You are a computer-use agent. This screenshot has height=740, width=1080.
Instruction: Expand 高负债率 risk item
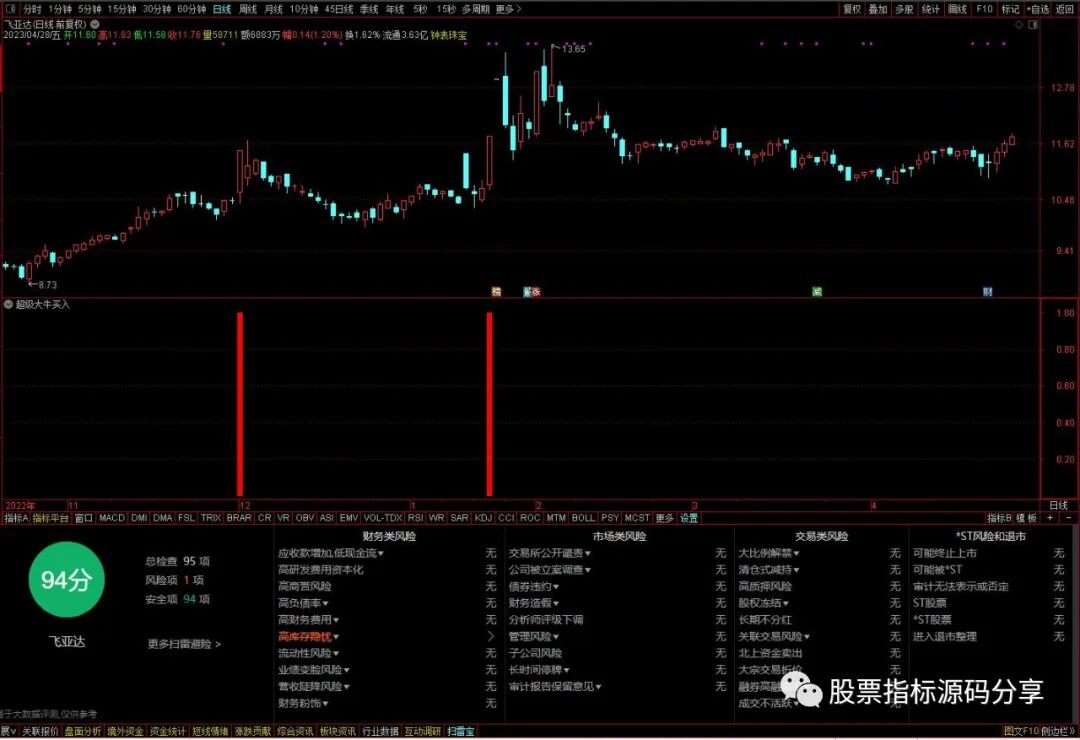coord(303,603)
